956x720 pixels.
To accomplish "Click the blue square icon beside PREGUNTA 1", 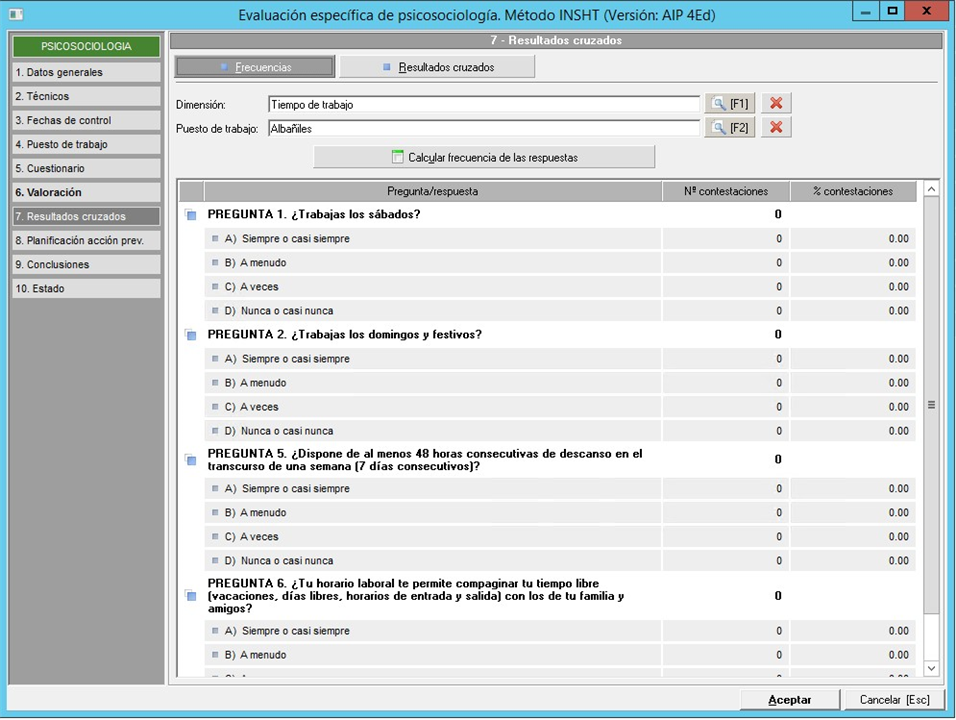I will pyautogui.click(x=191, y=215).
